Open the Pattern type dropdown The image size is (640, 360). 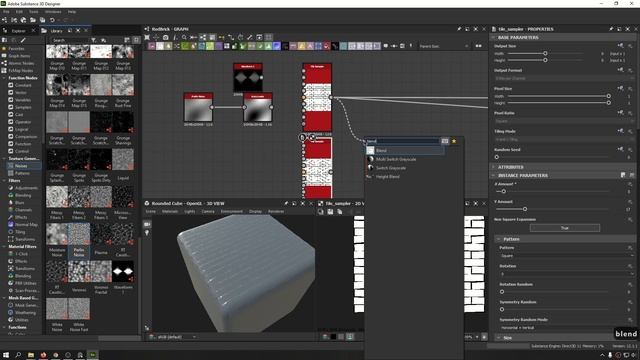(567, 256)
